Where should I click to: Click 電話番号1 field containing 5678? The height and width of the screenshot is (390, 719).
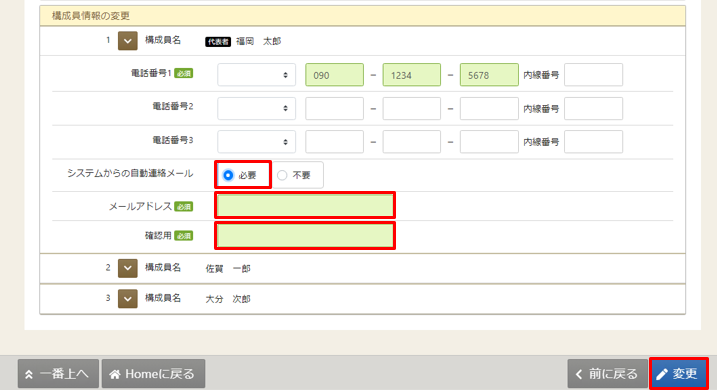tap(489, 75)
